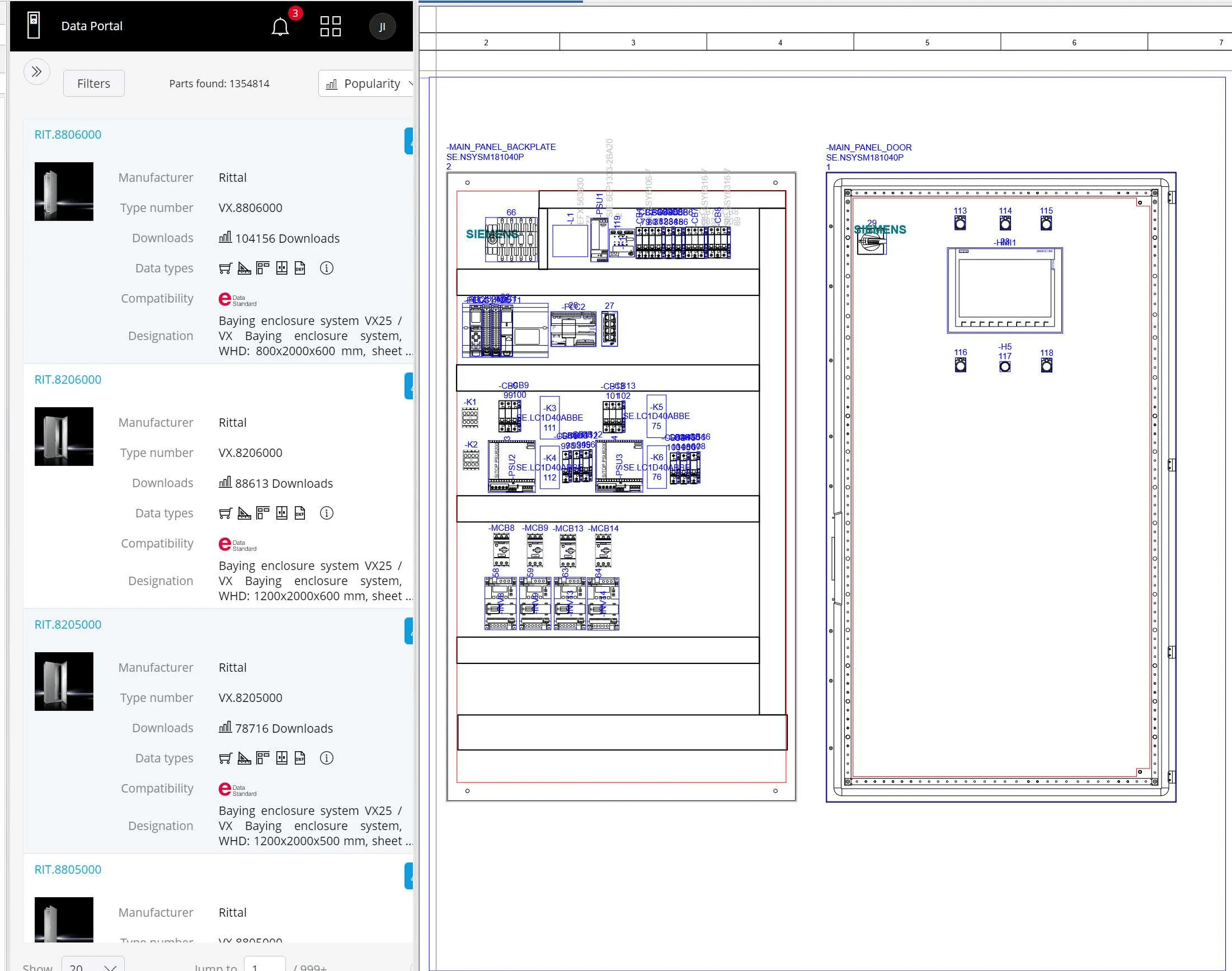The image size is (1232, 971).
Task: Click cabinet 3D data icon for VX.8206000
Action: click(281, 513)
